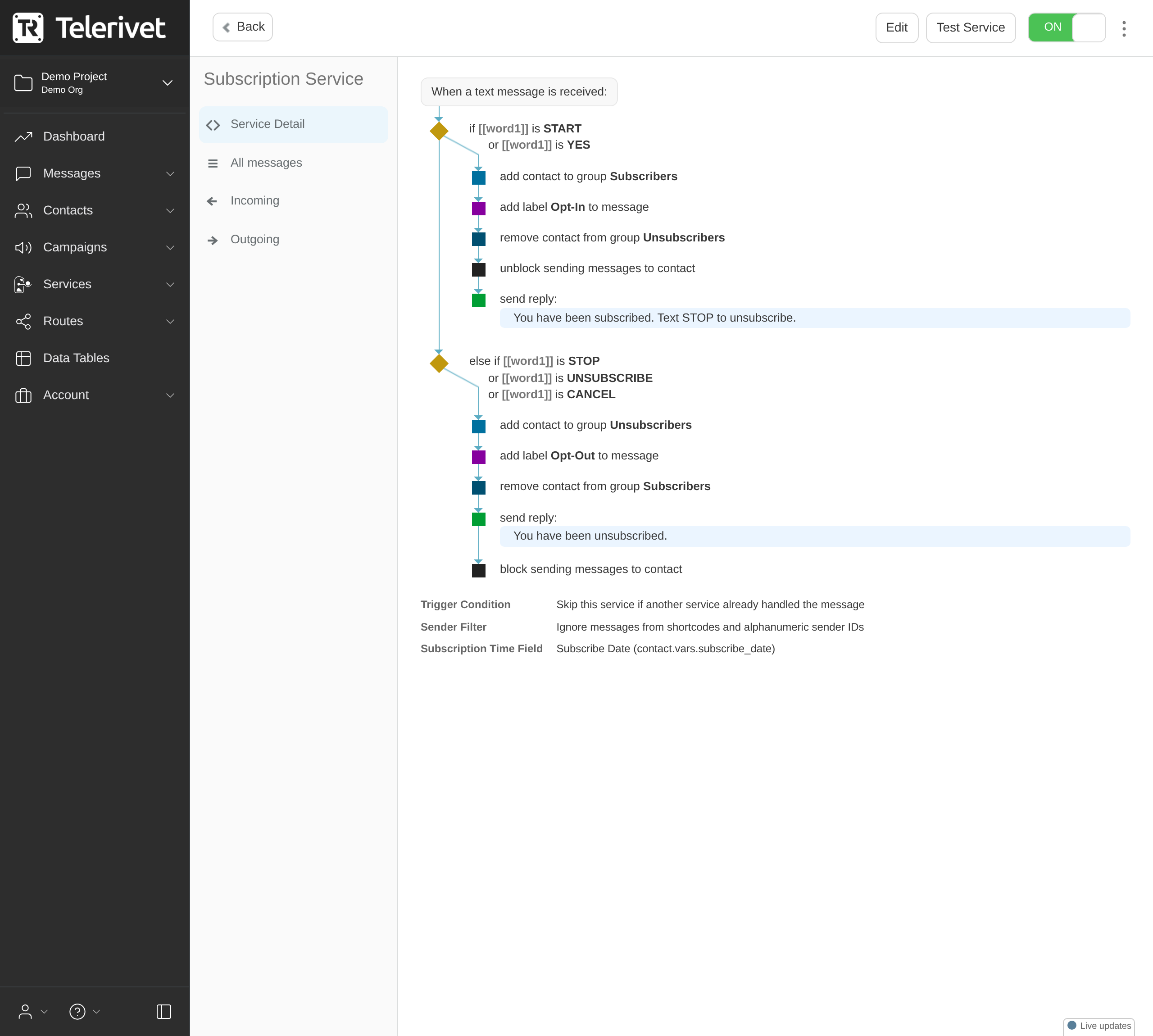Open the user menu dropdown chevron
Viewport: 1153px width, 1036px height.
45,1012
